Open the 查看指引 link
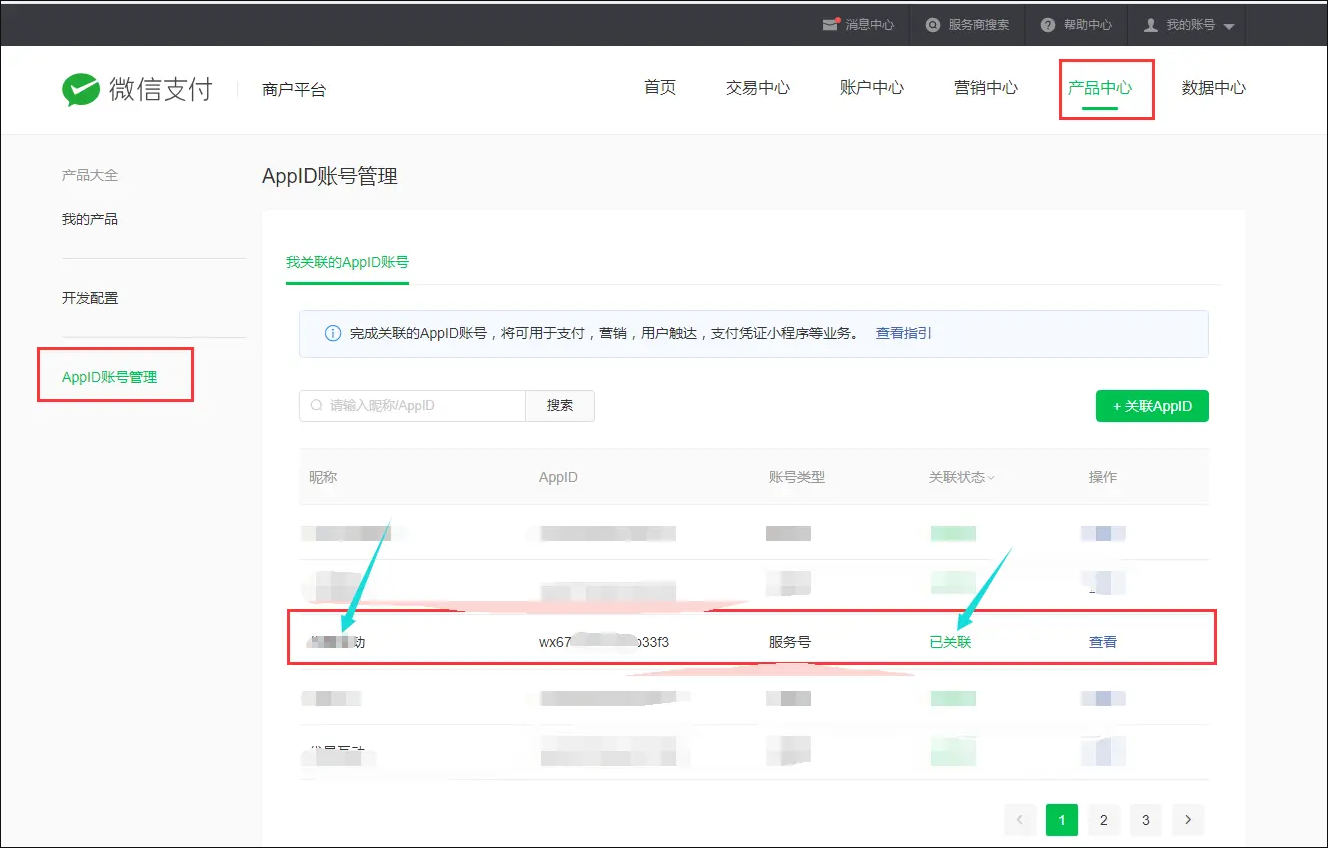This screenshot has height=848, width=1328. [904, 333]
